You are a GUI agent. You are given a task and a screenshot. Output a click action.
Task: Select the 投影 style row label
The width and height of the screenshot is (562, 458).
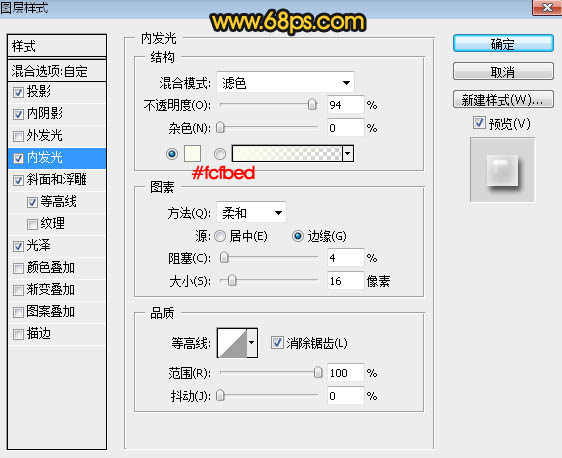[x=39, y=92]
